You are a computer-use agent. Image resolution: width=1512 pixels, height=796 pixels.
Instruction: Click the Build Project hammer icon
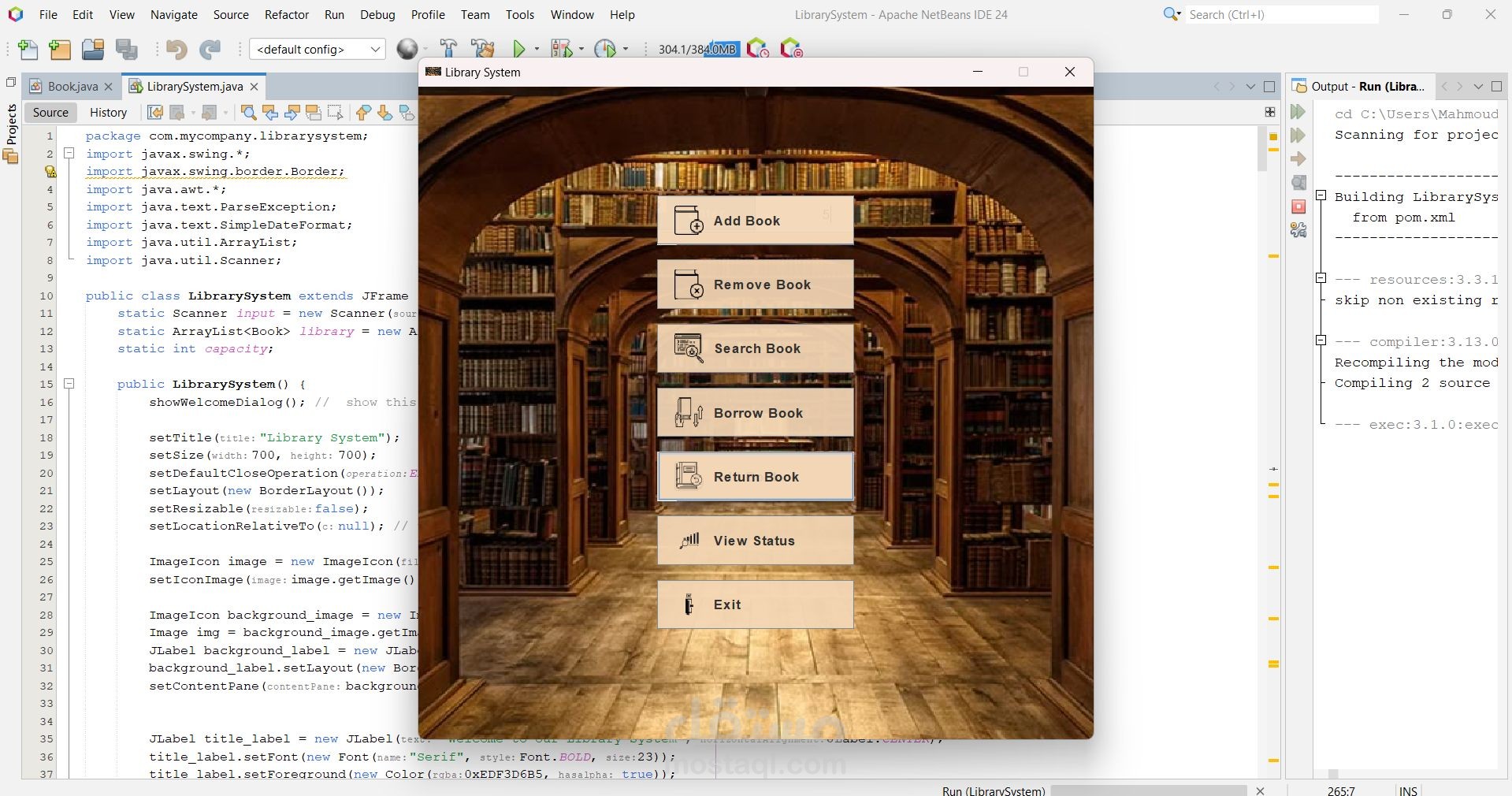449,49
